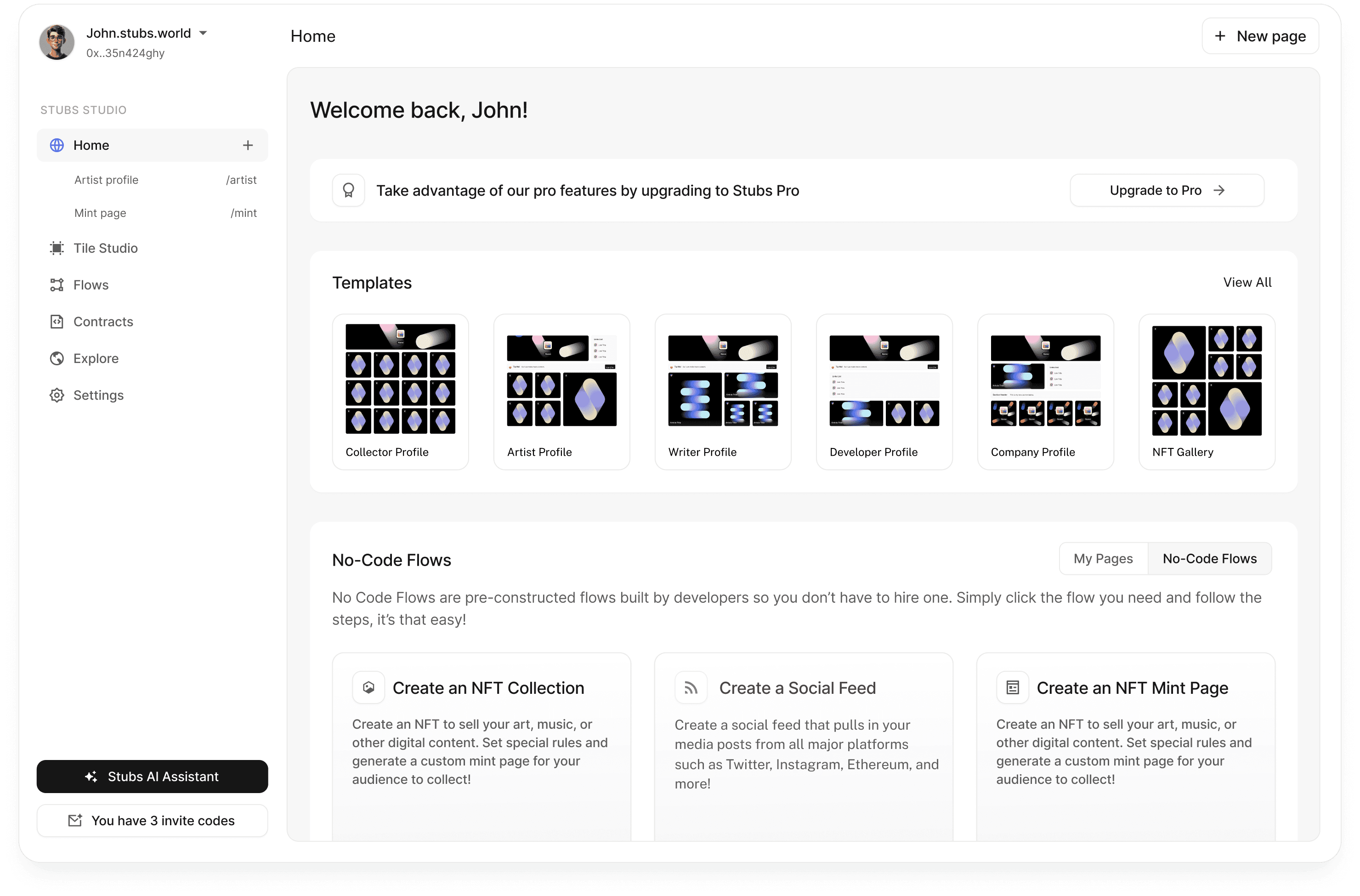Click the Pro badge icon in banner
1360x896 pixels.
point(349,190)
